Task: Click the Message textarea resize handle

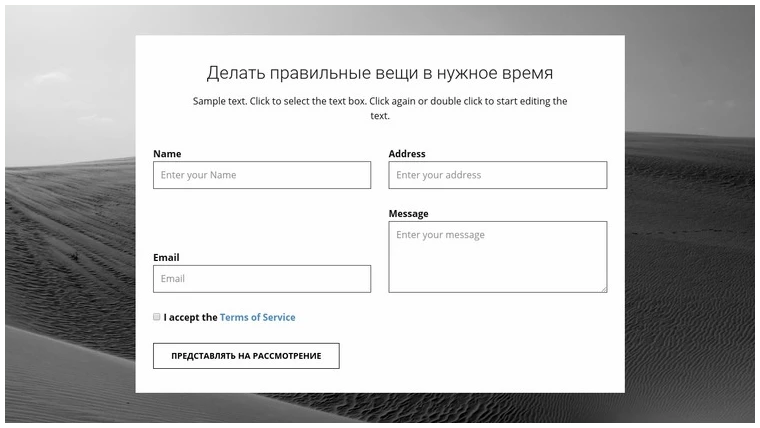Action: tap(603, 289)
